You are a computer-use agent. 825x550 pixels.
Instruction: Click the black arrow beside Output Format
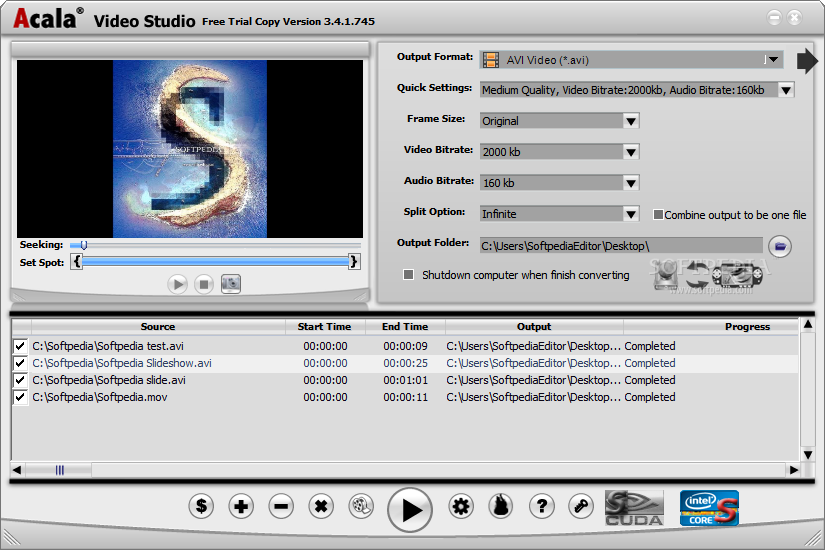pos(807,61)
